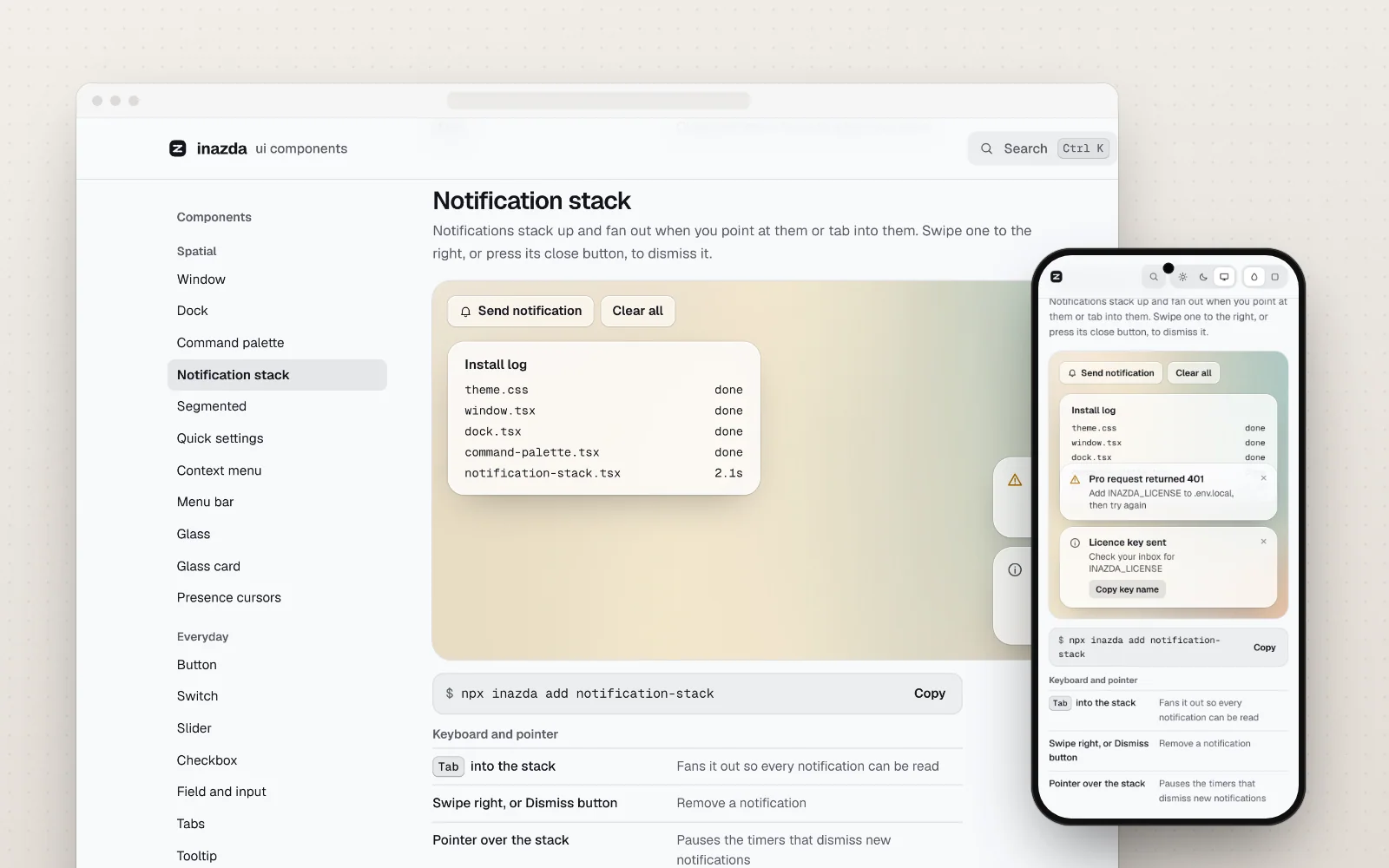Image resolution: width=1389 pixels, height=868 pixels.
Task: Switch to dark theme via the phone's moon icon
Action: (1203, 277)
